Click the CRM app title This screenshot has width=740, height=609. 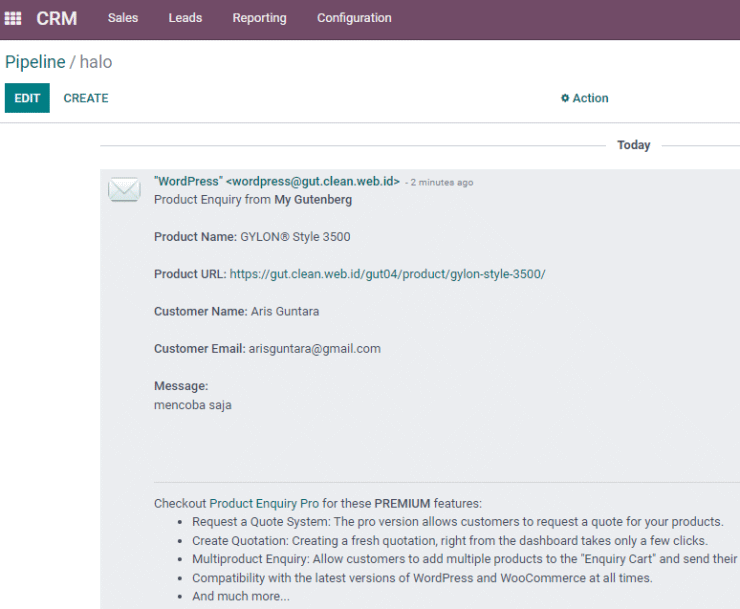click(57, 18)
